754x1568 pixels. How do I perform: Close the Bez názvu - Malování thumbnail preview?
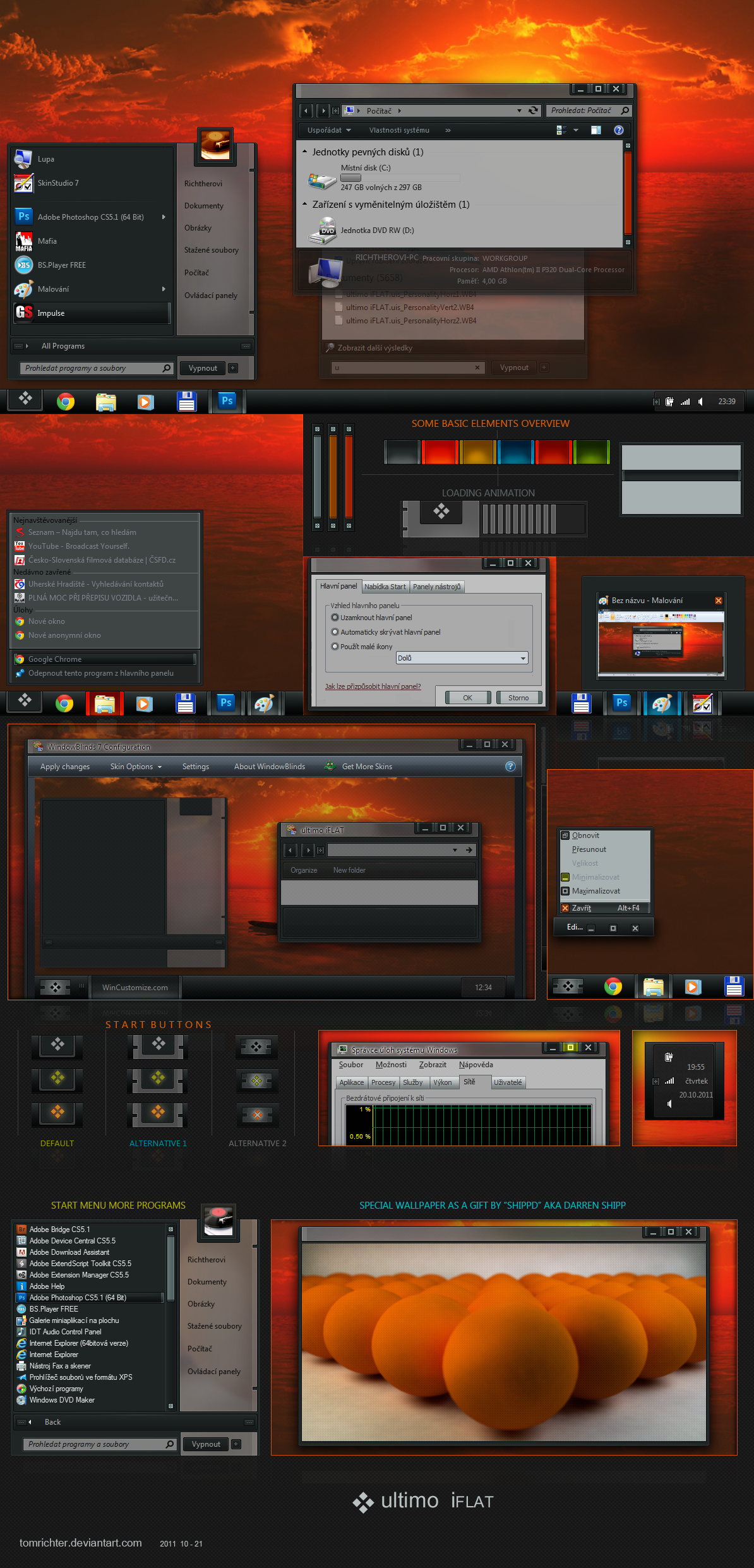(x=718, y=601)
